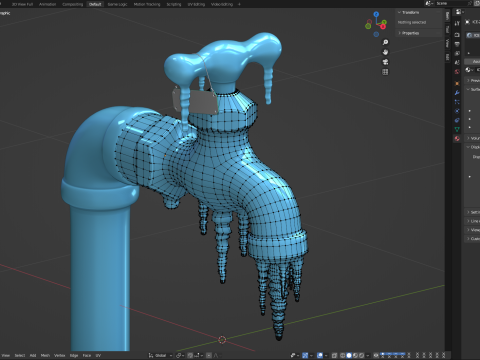Open the Edge menu in viewport header
480x360 pixels.
[74, 356]
